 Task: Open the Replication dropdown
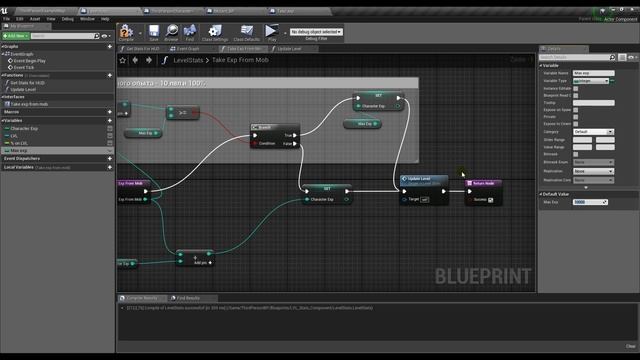593,171
